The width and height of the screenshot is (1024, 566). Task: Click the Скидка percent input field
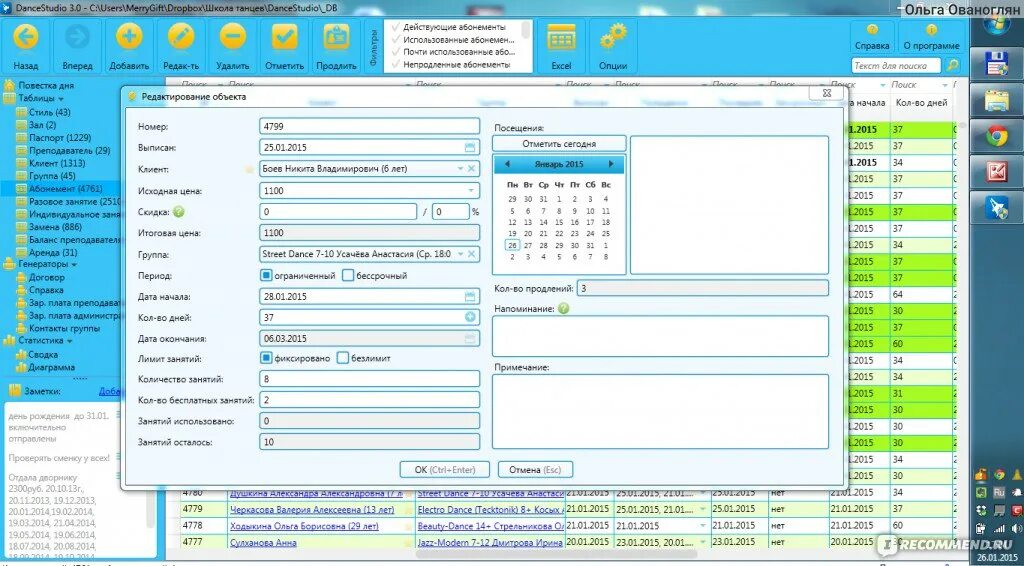coord(451,212)
